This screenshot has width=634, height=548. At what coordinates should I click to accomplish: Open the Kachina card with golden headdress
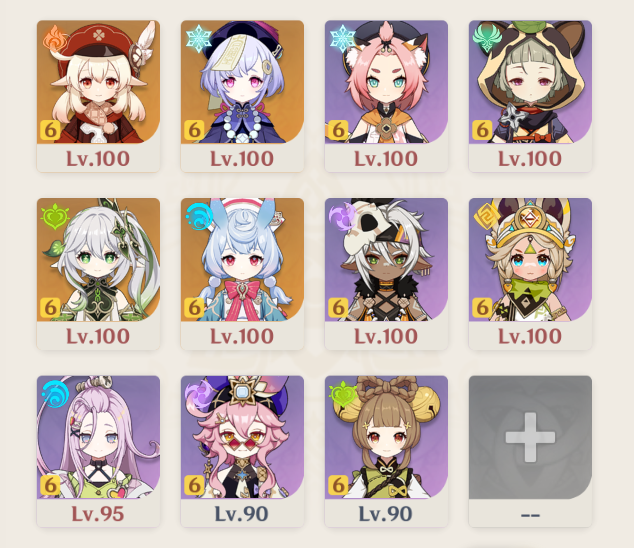point(530,274)
